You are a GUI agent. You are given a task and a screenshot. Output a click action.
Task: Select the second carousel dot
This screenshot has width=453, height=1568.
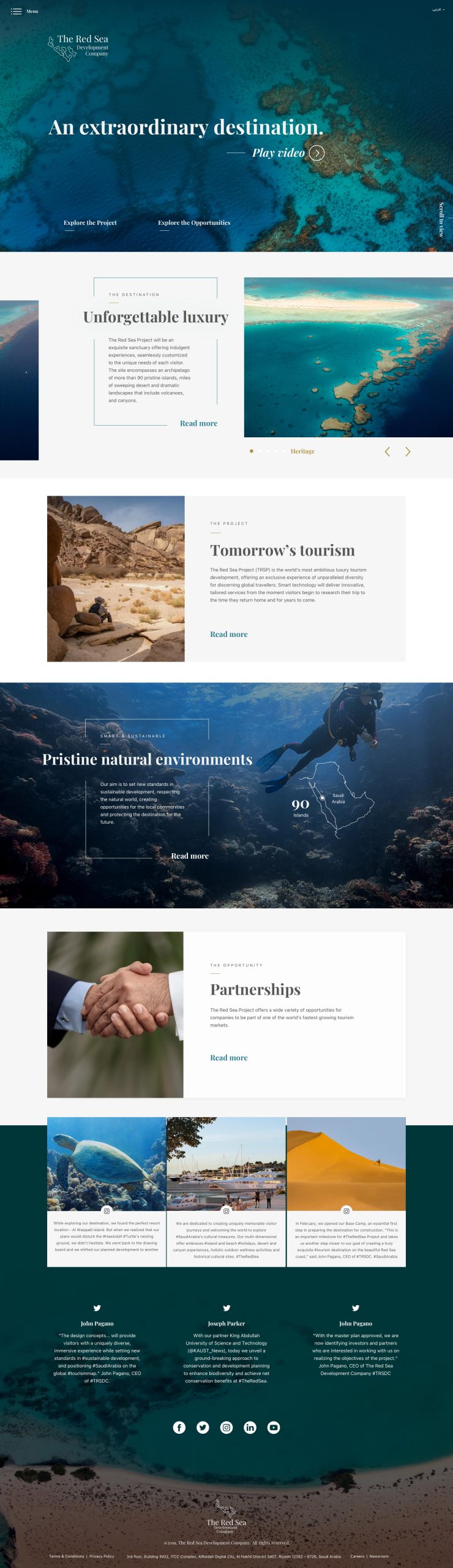point(260,451)
